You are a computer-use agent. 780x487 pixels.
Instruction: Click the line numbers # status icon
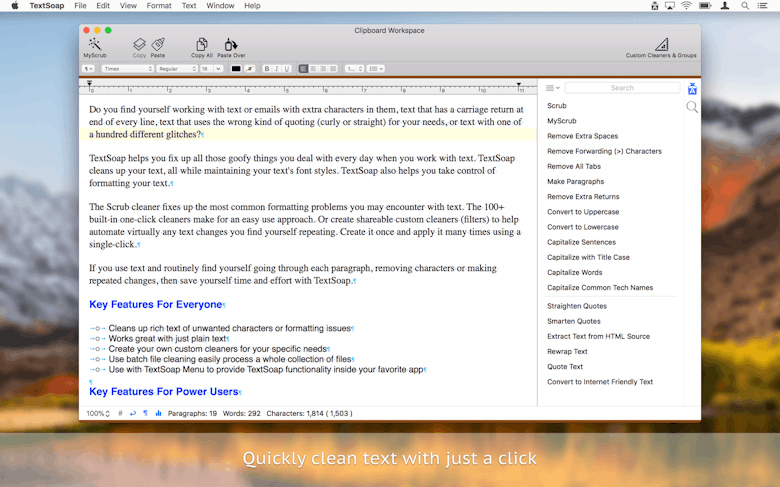click(x=120, y=413)
